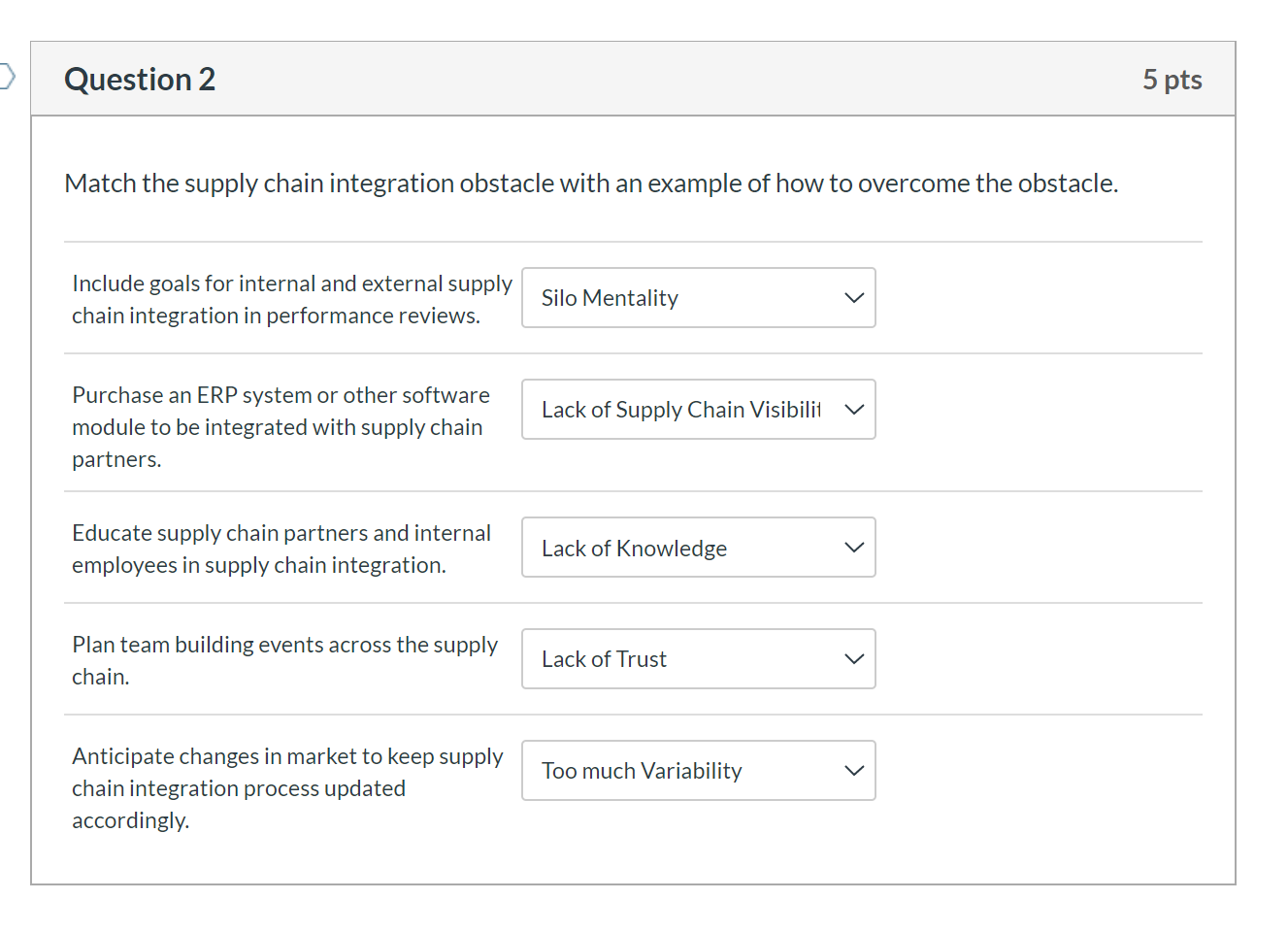Screen dimensions: 1288x933
Task: Expand chevron beside Too much Variability
Action: (x=853, y=770)
